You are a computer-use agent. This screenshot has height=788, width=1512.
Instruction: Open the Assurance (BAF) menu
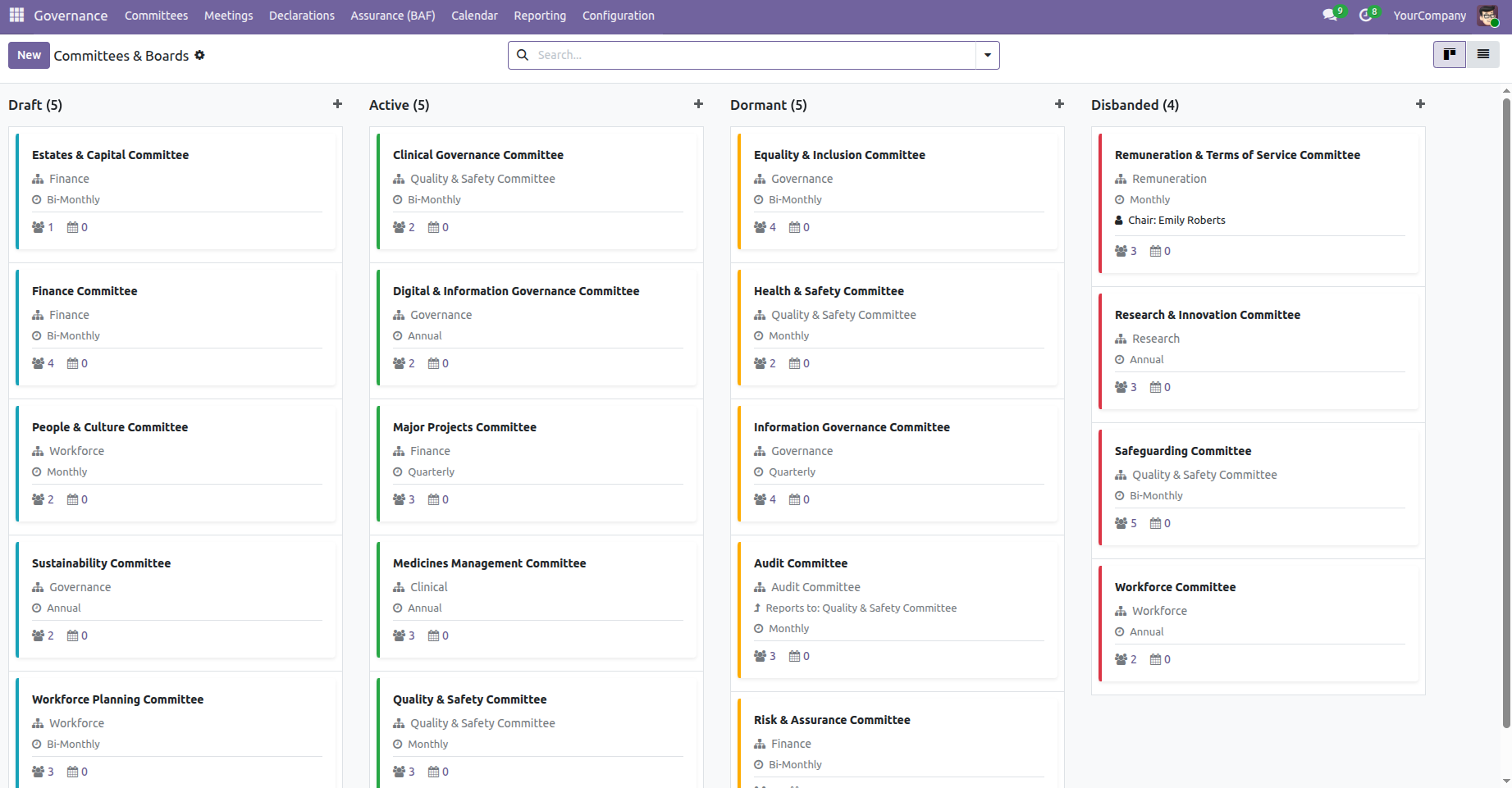(x=393, y=16)
